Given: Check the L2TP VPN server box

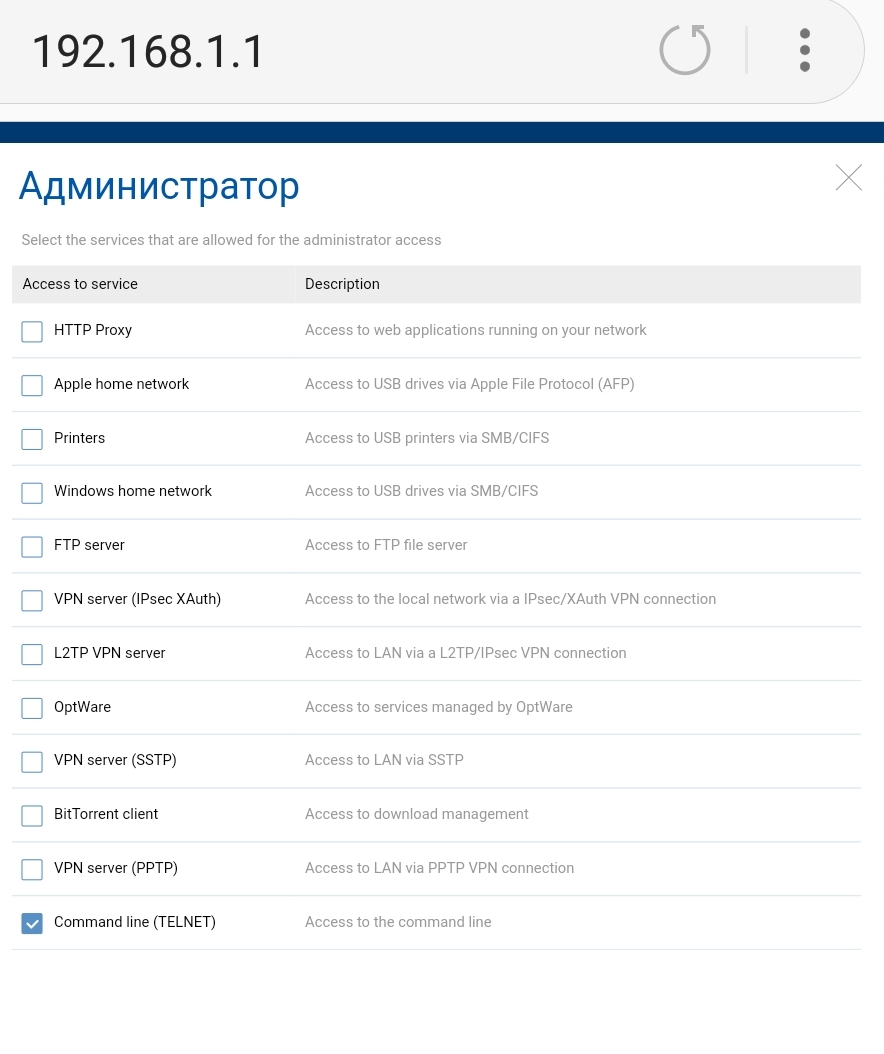Looking at the screenshot, I should click(x=32, y=654).
